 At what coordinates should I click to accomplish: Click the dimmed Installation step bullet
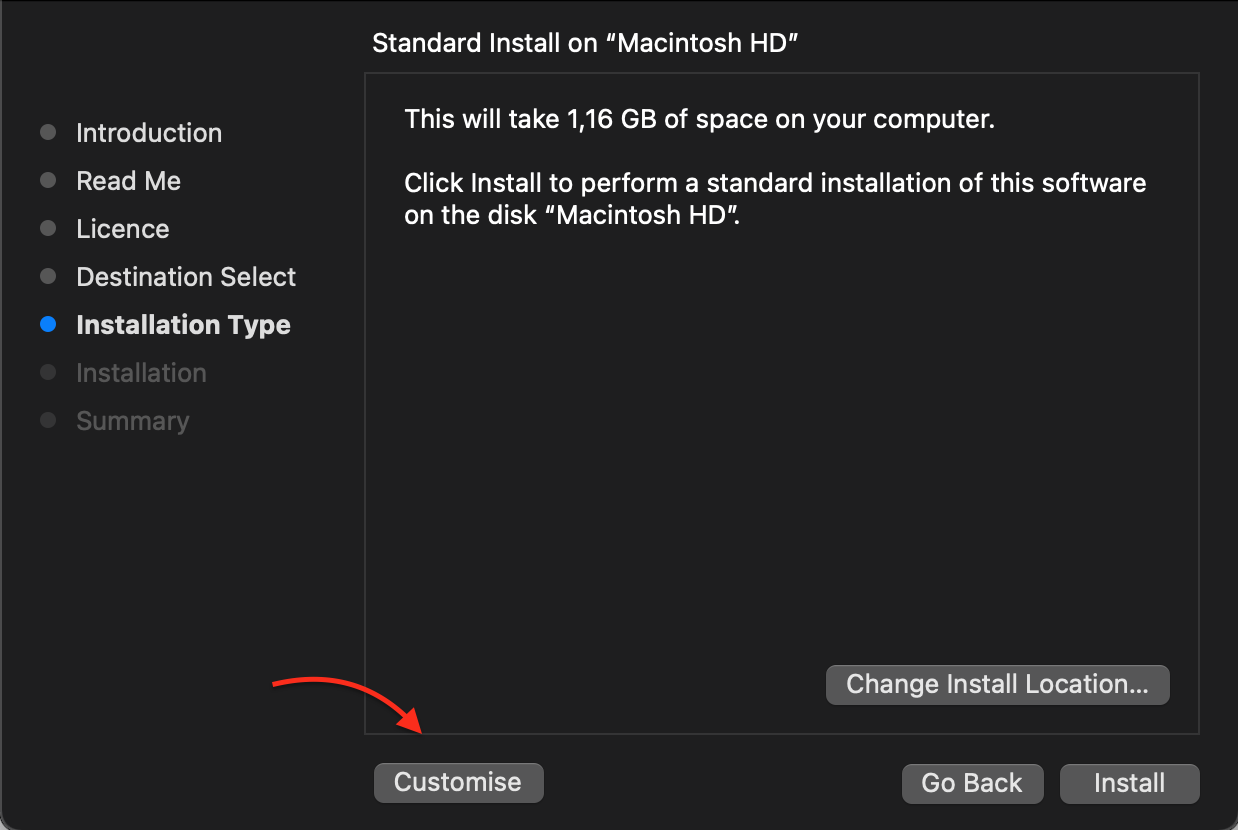(x=48, y=373)
